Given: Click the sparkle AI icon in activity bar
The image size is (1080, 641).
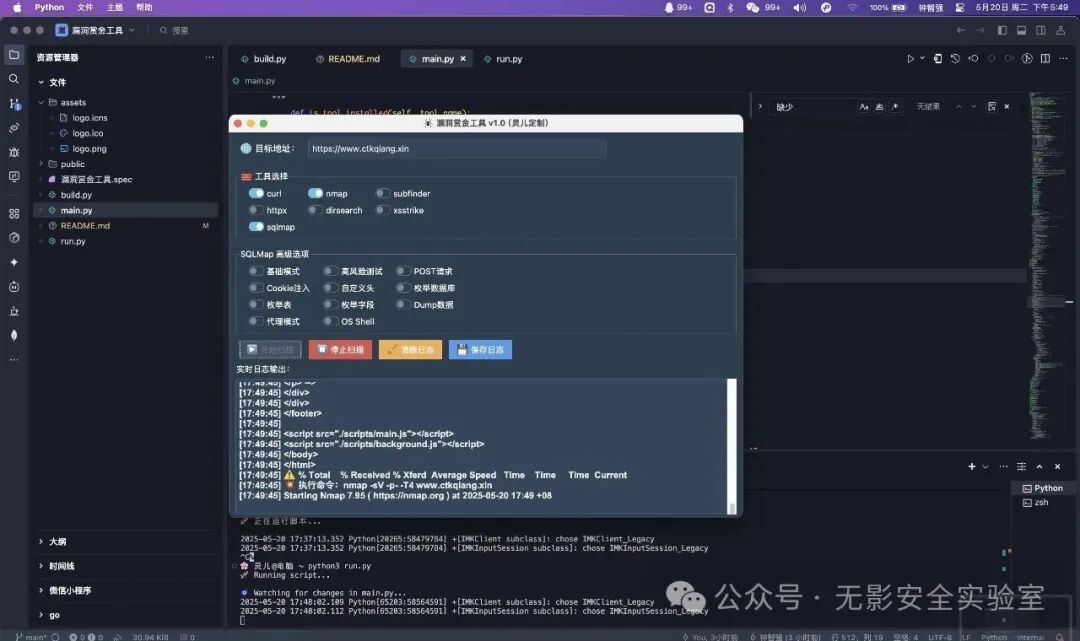Looking at the screenshot, I should pos(14,262).
